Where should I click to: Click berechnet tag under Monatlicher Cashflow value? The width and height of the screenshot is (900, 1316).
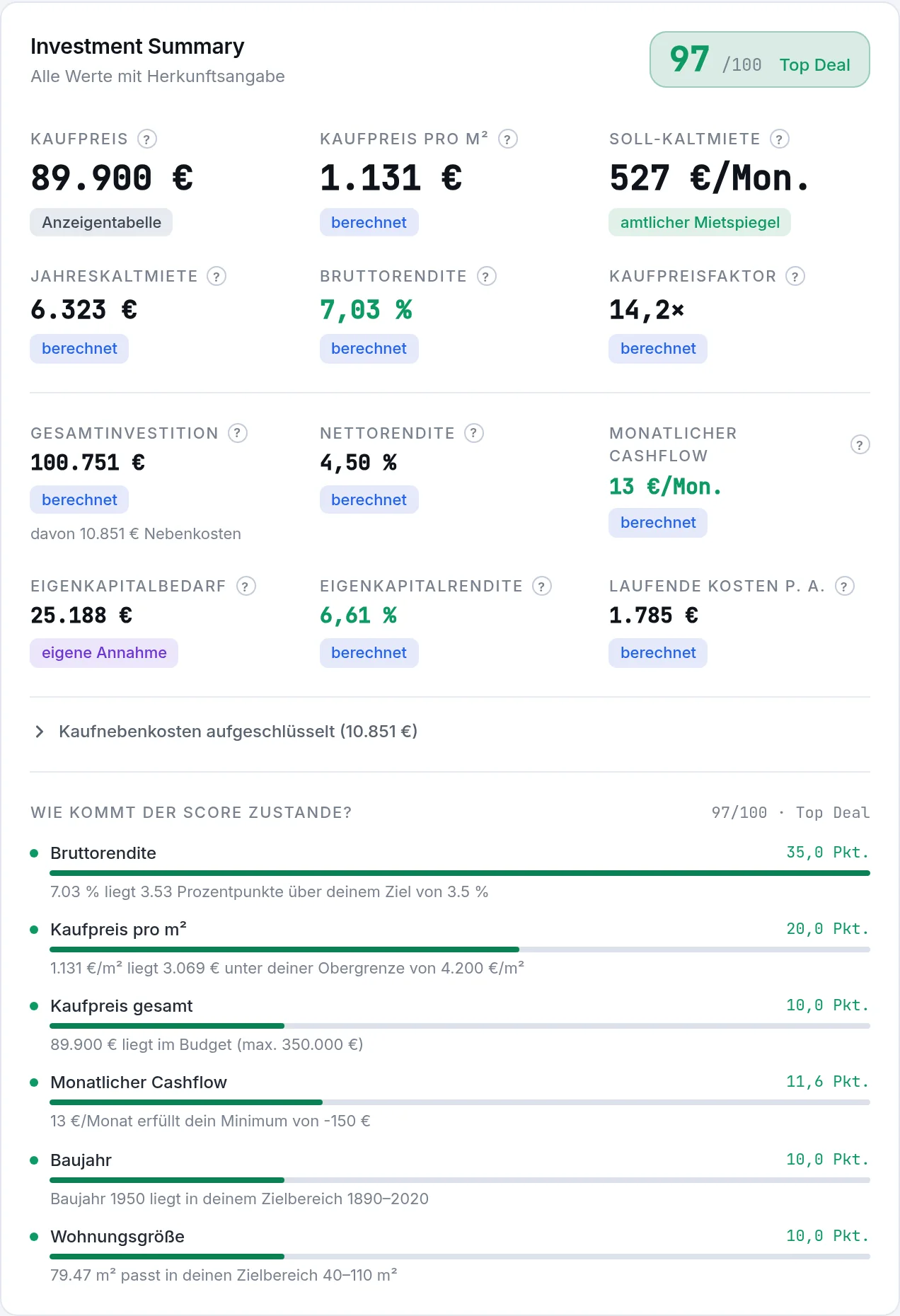(x=658, y=522)
